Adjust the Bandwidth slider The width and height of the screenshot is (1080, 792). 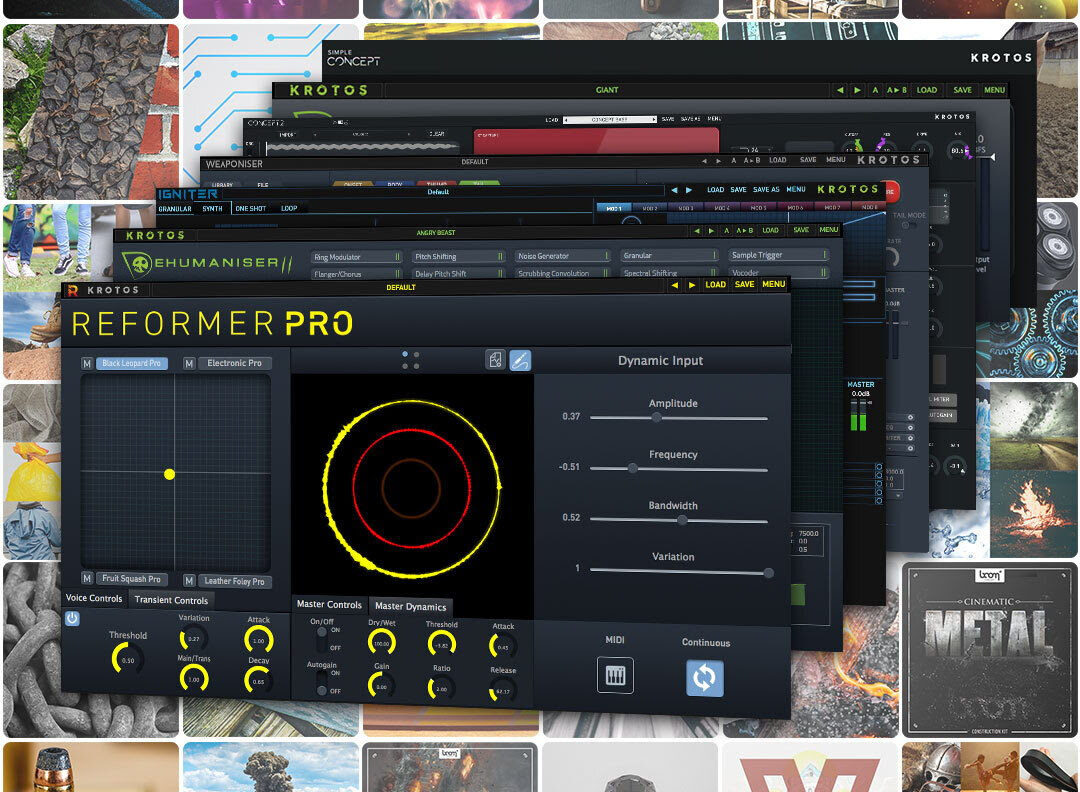point(678,521)
